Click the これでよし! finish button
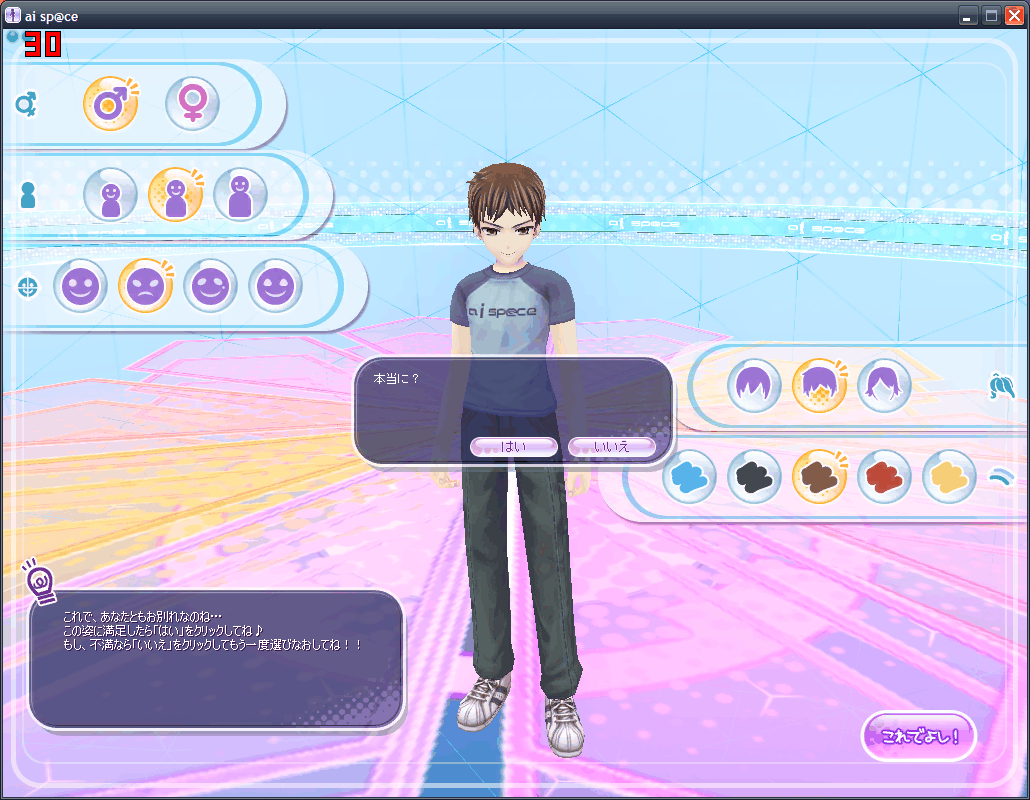 [919, 736]
